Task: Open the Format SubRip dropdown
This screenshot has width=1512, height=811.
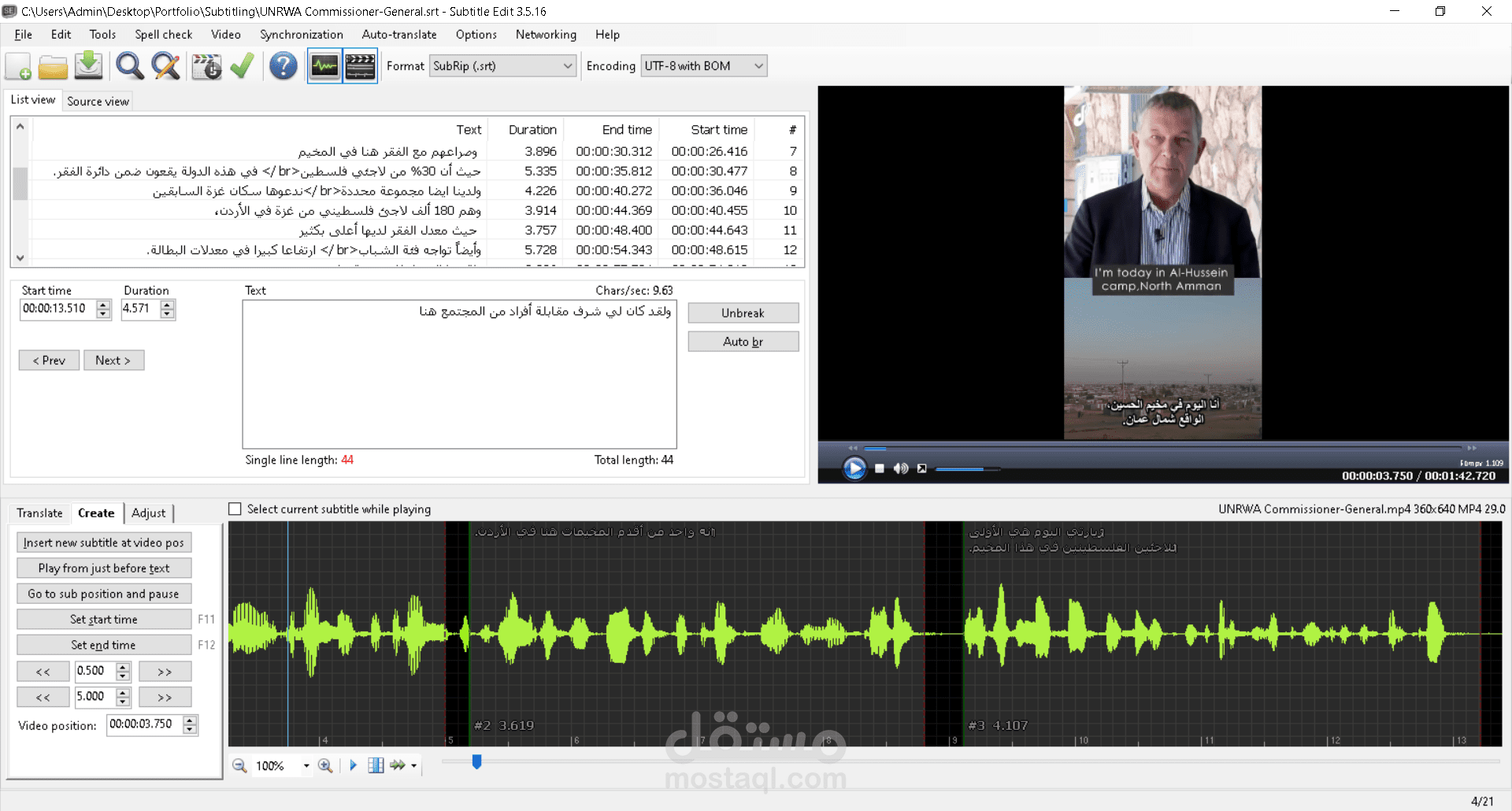Action: coord(503,66)
